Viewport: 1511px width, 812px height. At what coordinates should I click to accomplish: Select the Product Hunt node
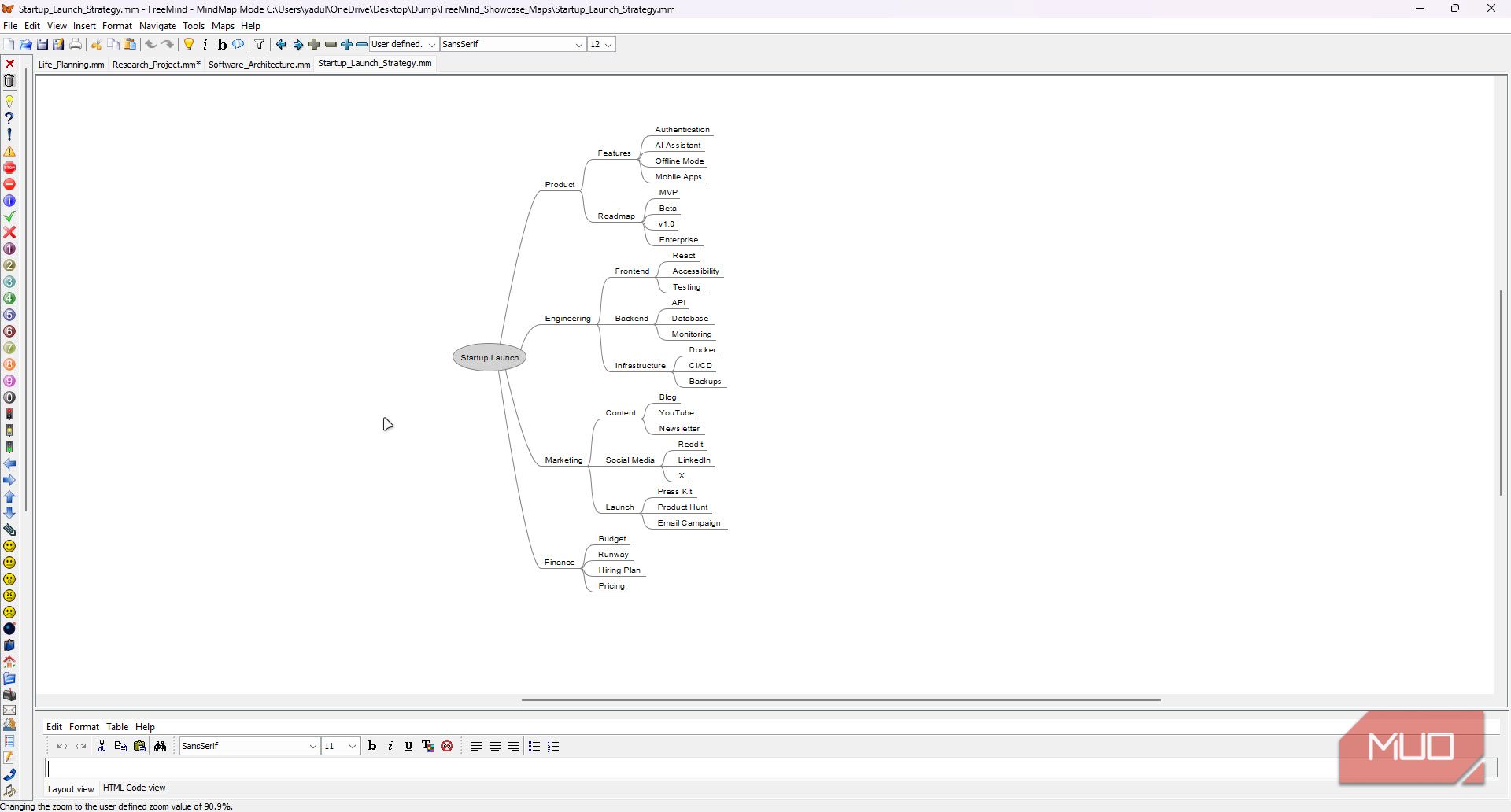(682, 507)
